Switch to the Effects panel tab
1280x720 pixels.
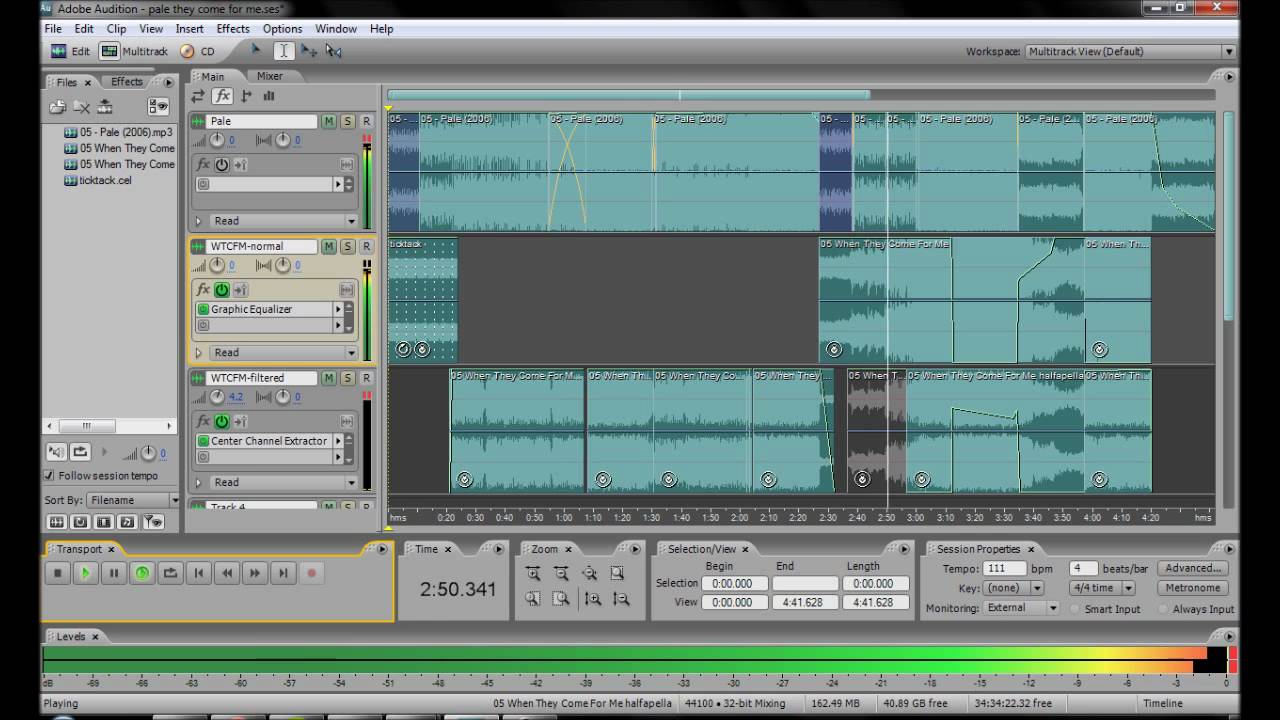[127, 82]
